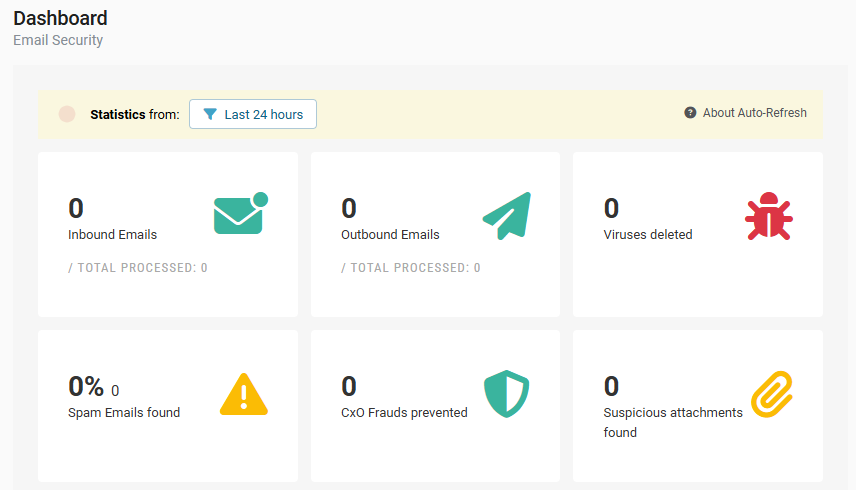Viewport: 856px width, 490px height.
Task: Click the Suspicious attachments paperclip icon
Action: pyautogui.click(x=771, y=393)
